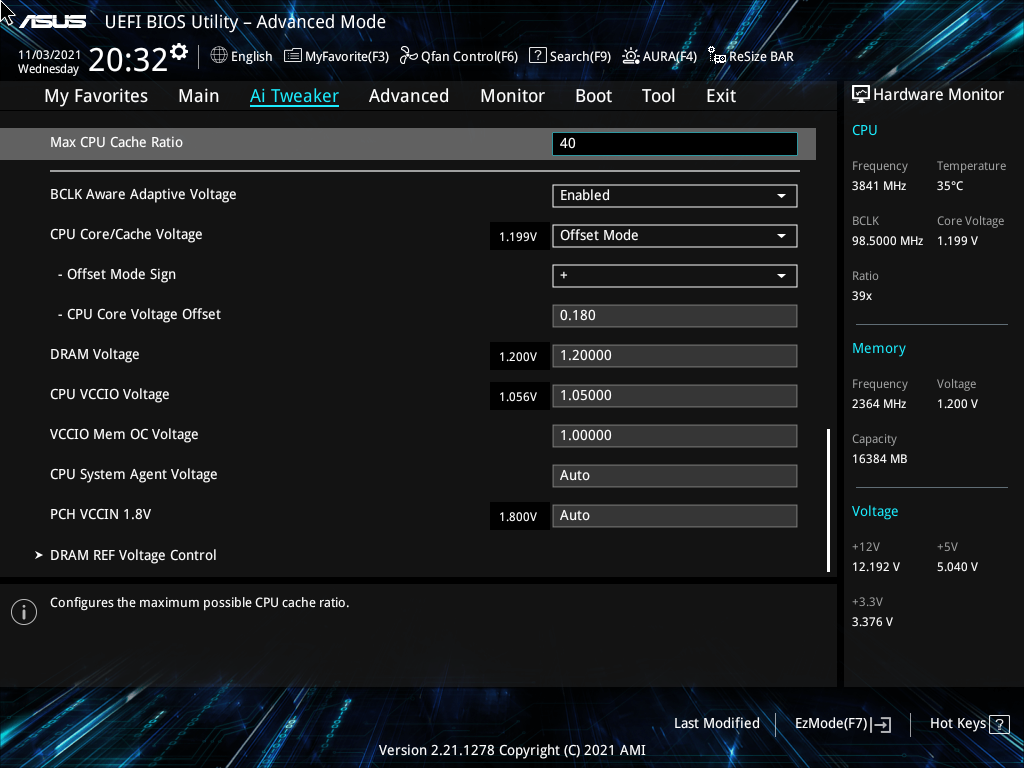Click the Search question mark icon
The width and height of the screenshot is (1024, 768).
pos(537,56)
